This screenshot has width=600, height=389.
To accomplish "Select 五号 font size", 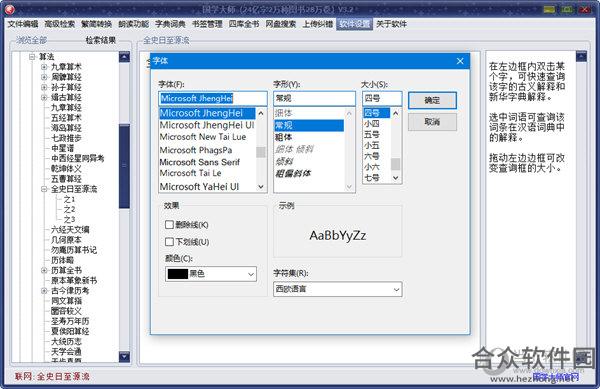I will pos(372,135).
